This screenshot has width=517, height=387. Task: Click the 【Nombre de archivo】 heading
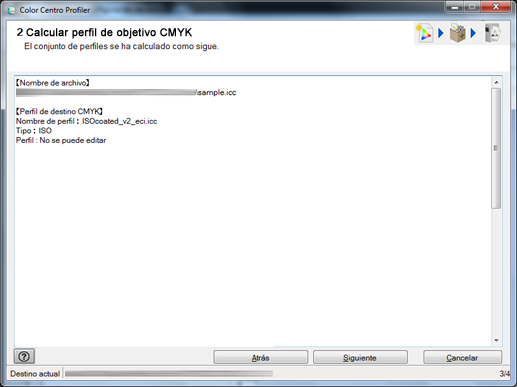tap(53, 83)
